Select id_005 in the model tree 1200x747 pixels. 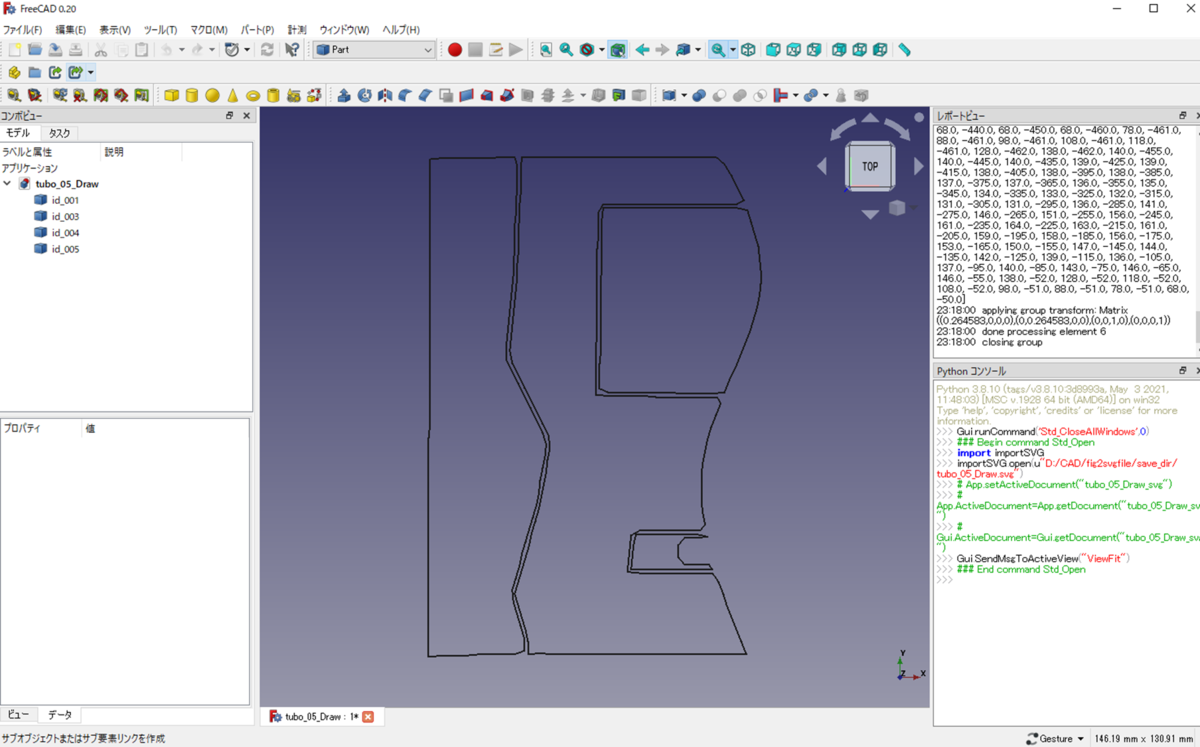pyautogui.click(x=65, y=249)
